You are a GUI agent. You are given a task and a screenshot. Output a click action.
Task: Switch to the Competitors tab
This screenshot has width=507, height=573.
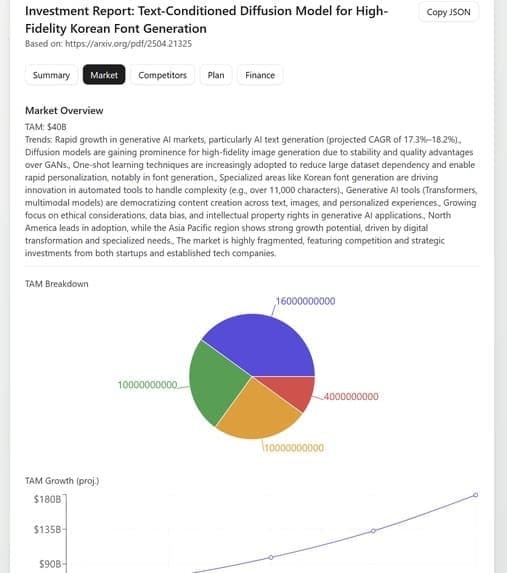click(163, 75)
